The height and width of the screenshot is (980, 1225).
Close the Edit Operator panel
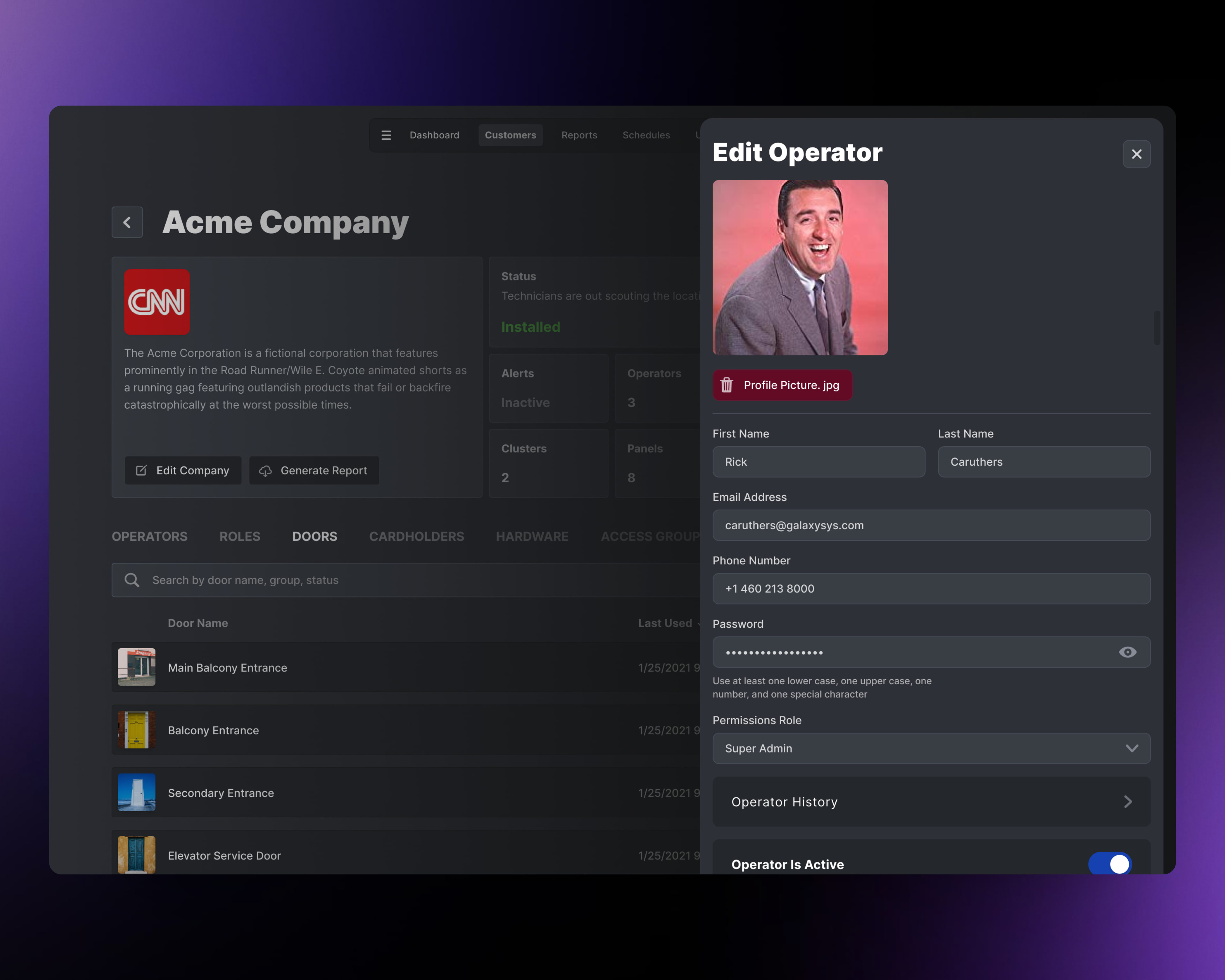1136,154
